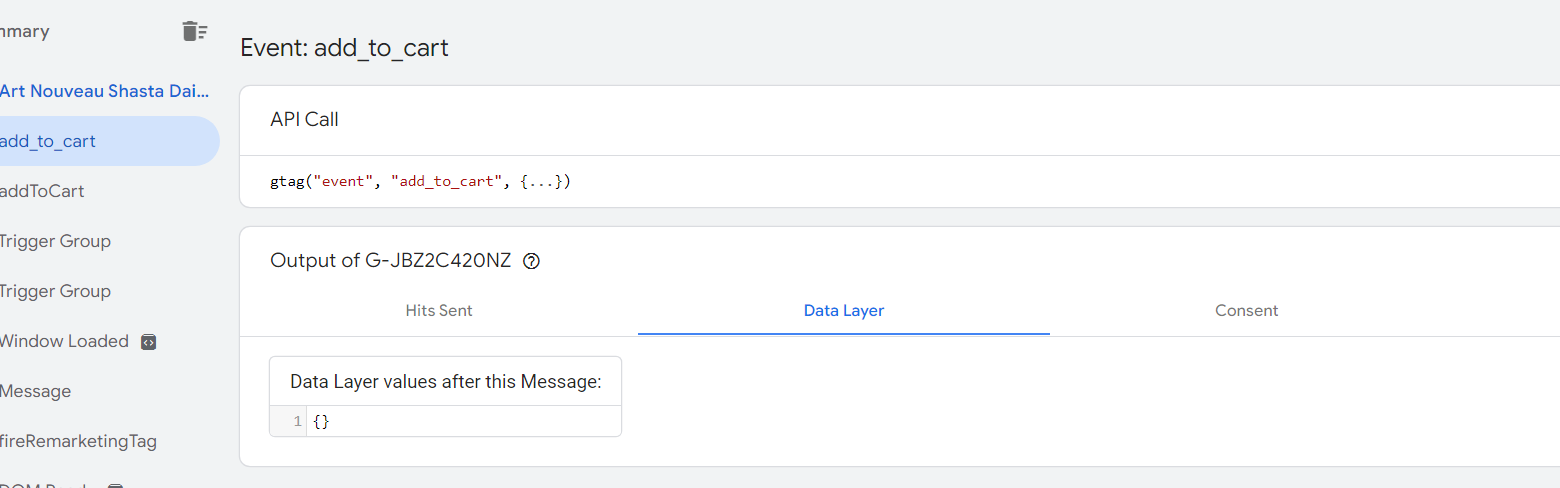Click the gtag add_to_cart API call code line
The width and height of the screenshot is (1560, 488).
click(420, 182)
